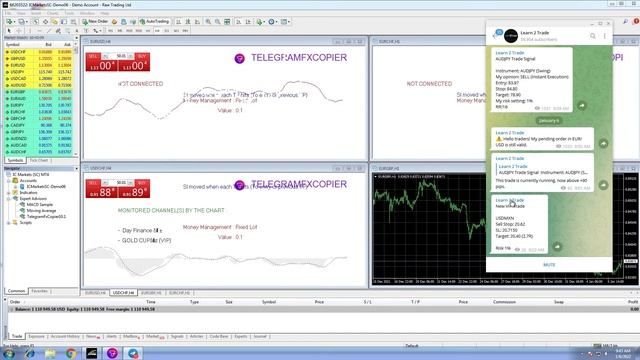Select the line chart style icon

(197, 22)
